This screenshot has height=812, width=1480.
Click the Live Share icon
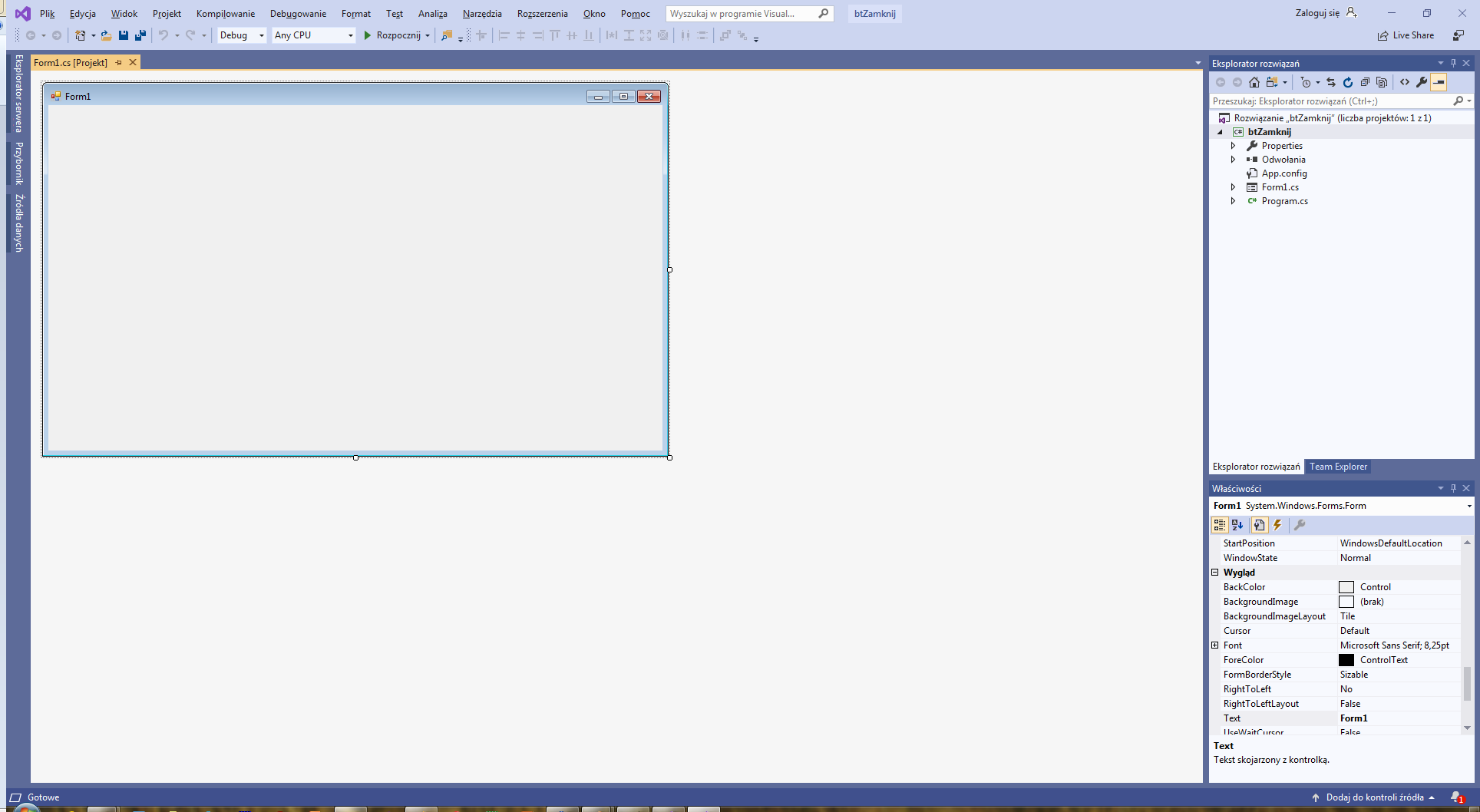pos(1383,35)
